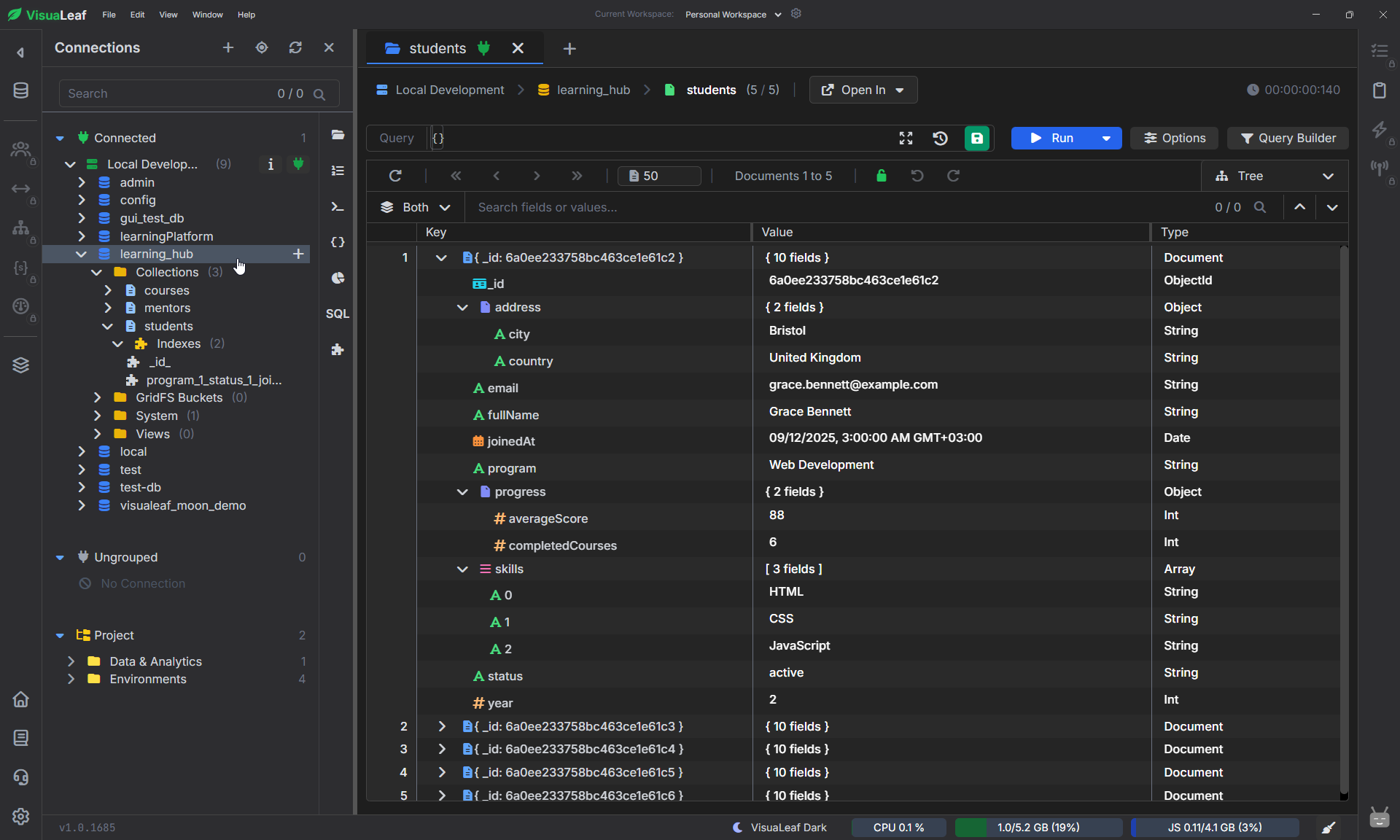Open the curly braces JSON icon

338,242
